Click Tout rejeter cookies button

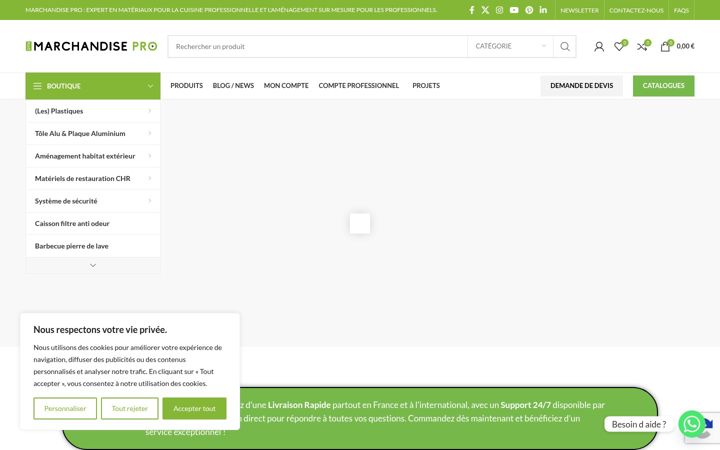129,408
